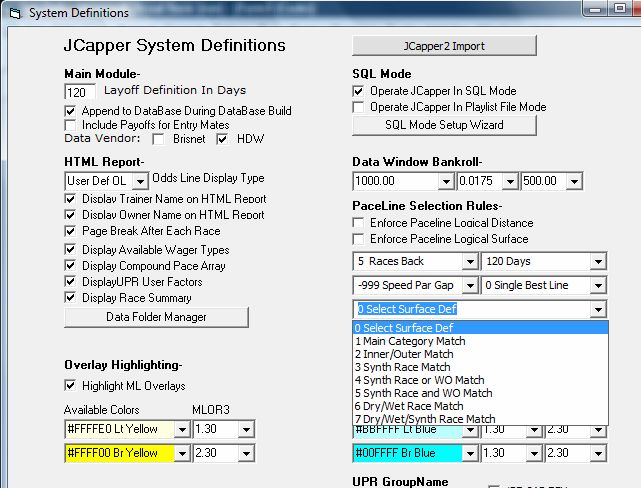Viewport: 641px width, 488px height.
Task: Open the #BBFFFF Lt Blue color dropdown
Action: (x=470, y=431)
